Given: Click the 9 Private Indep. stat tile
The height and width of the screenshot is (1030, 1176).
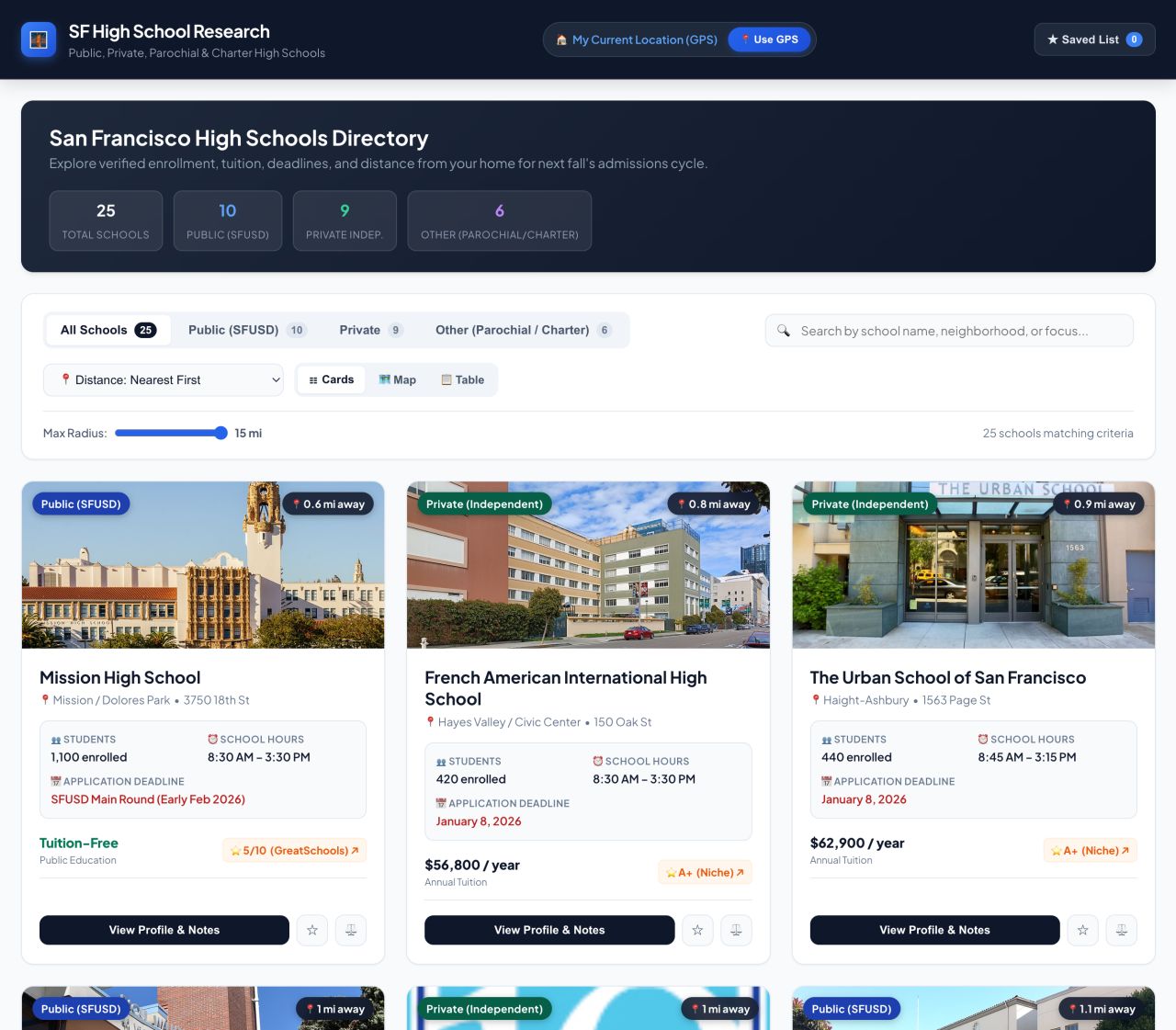Looking at the screenshot, I should (x=345, y=221).
